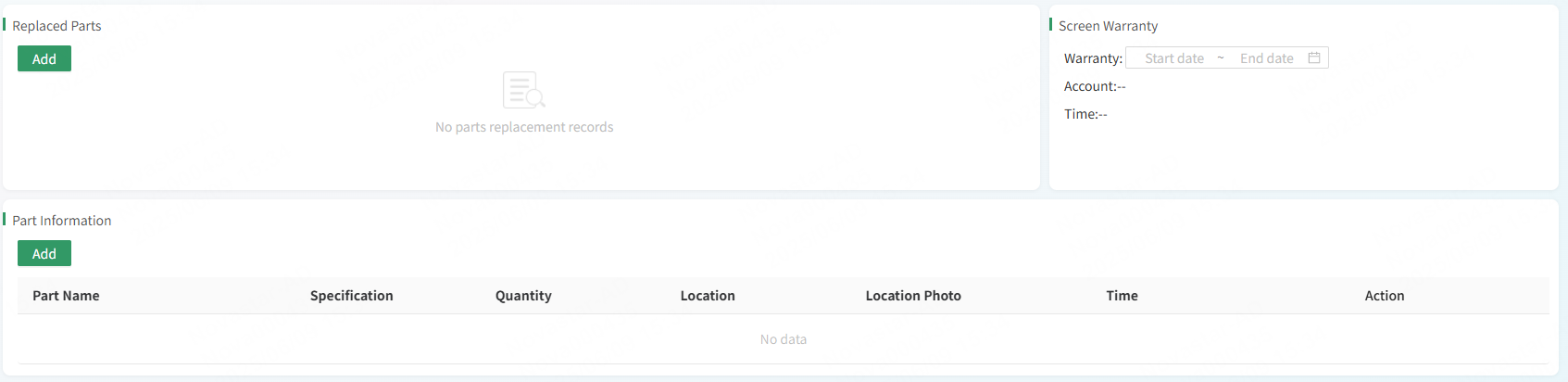Click Add button under Part Information

coord(44,253)
